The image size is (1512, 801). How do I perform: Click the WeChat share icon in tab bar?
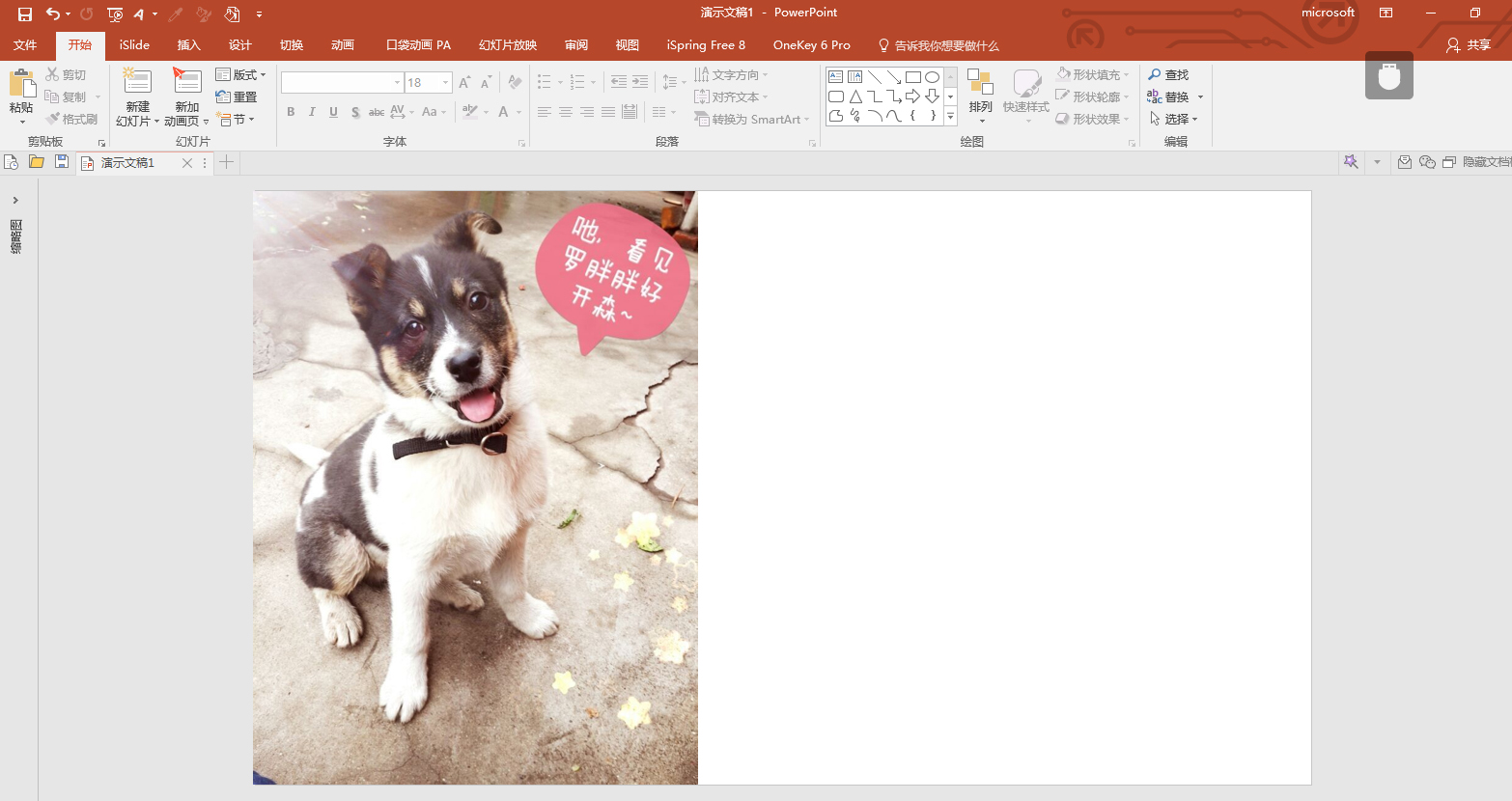(x=1427, y=162)
